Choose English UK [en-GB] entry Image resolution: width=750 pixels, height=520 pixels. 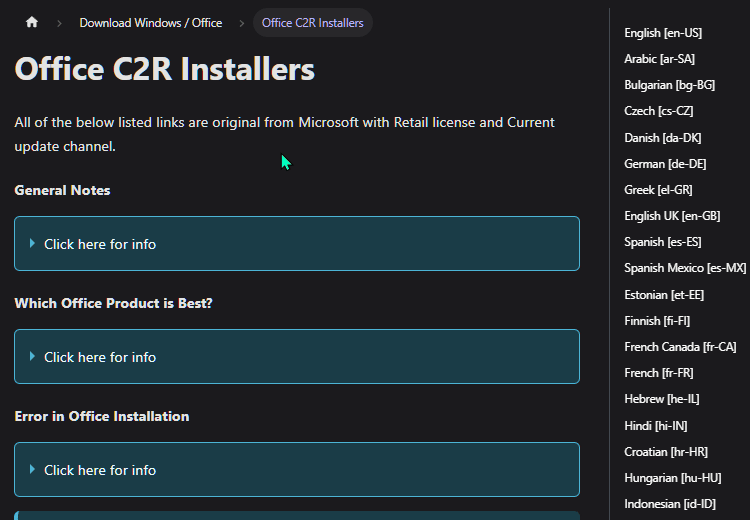tap(672, 216)
